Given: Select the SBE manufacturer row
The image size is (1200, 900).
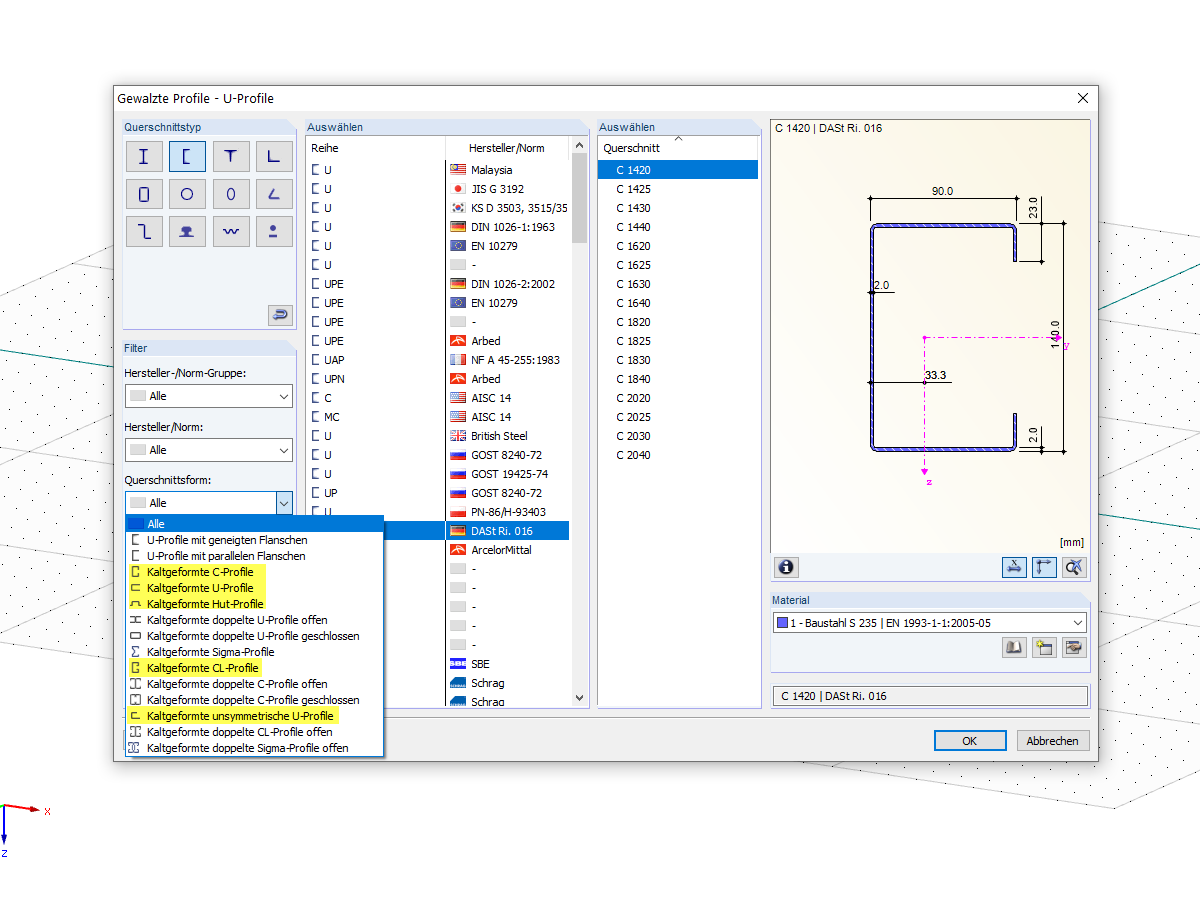Looking at the screenshot, I should [x=507, y=664].
